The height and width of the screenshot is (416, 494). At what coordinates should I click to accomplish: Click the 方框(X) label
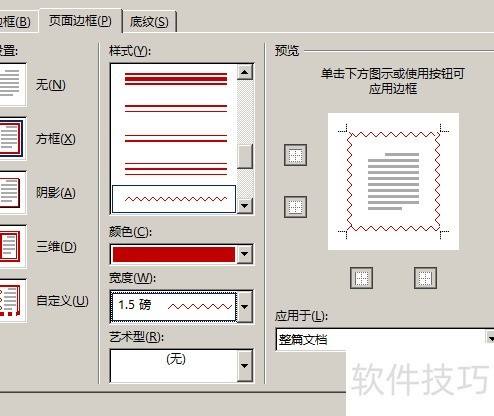coord(56,139)
